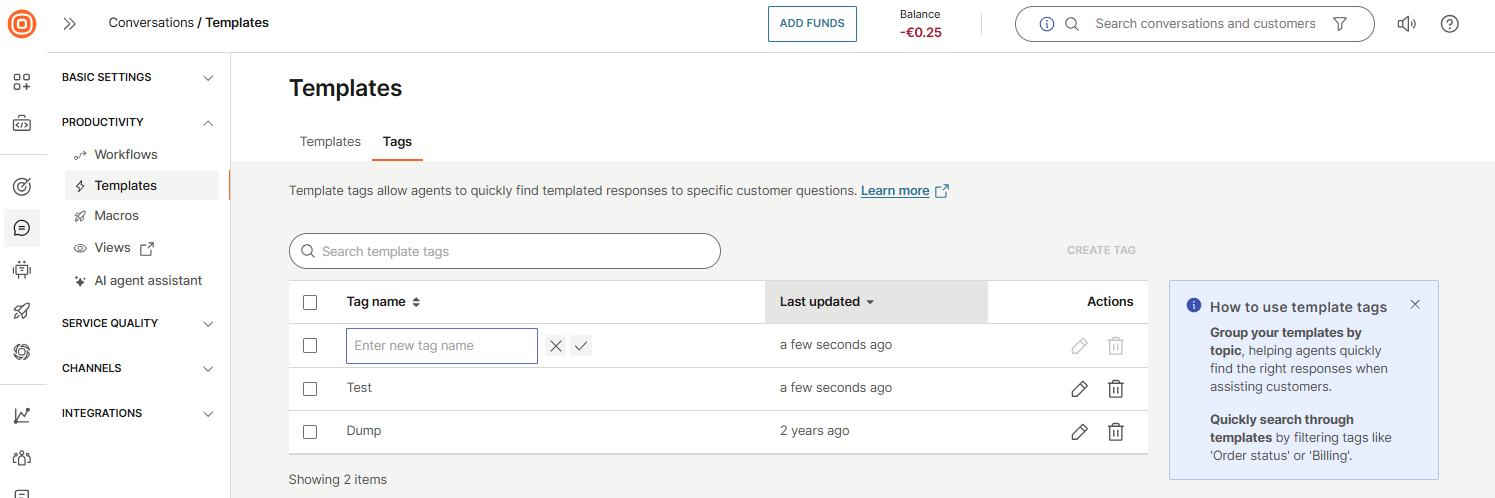Expand the Integrations section
This screenshot has width=1495, height=498.
point(208,414)
